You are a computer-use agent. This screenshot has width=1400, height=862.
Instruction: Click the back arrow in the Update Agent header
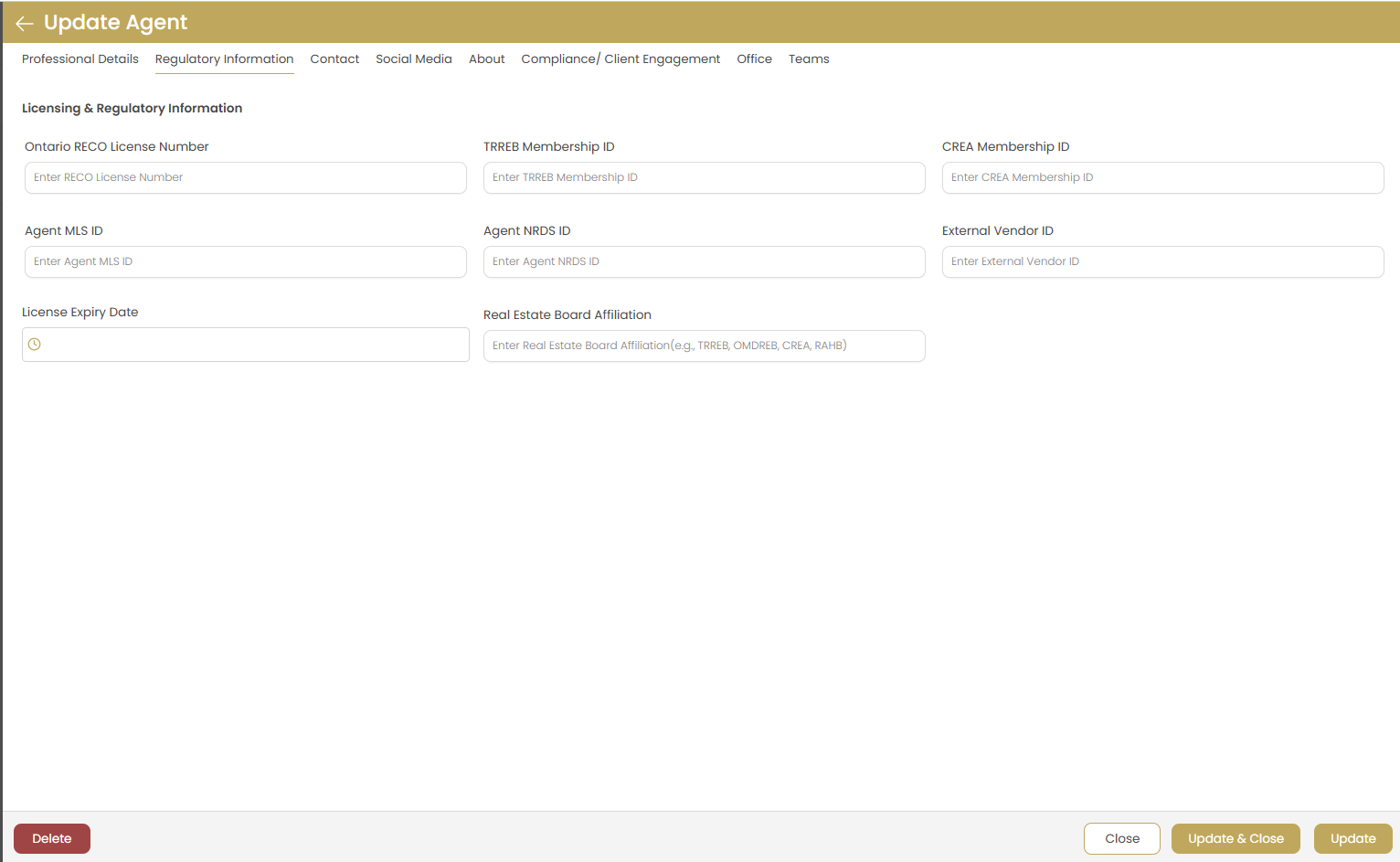coord(24,22)
